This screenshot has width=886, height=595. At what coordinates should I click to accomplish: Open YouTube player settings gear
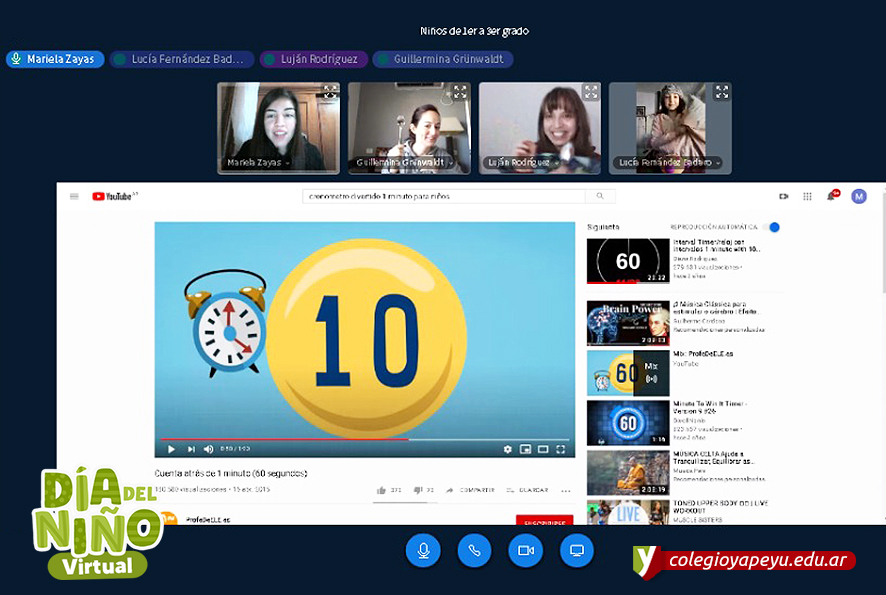[508, 450]
